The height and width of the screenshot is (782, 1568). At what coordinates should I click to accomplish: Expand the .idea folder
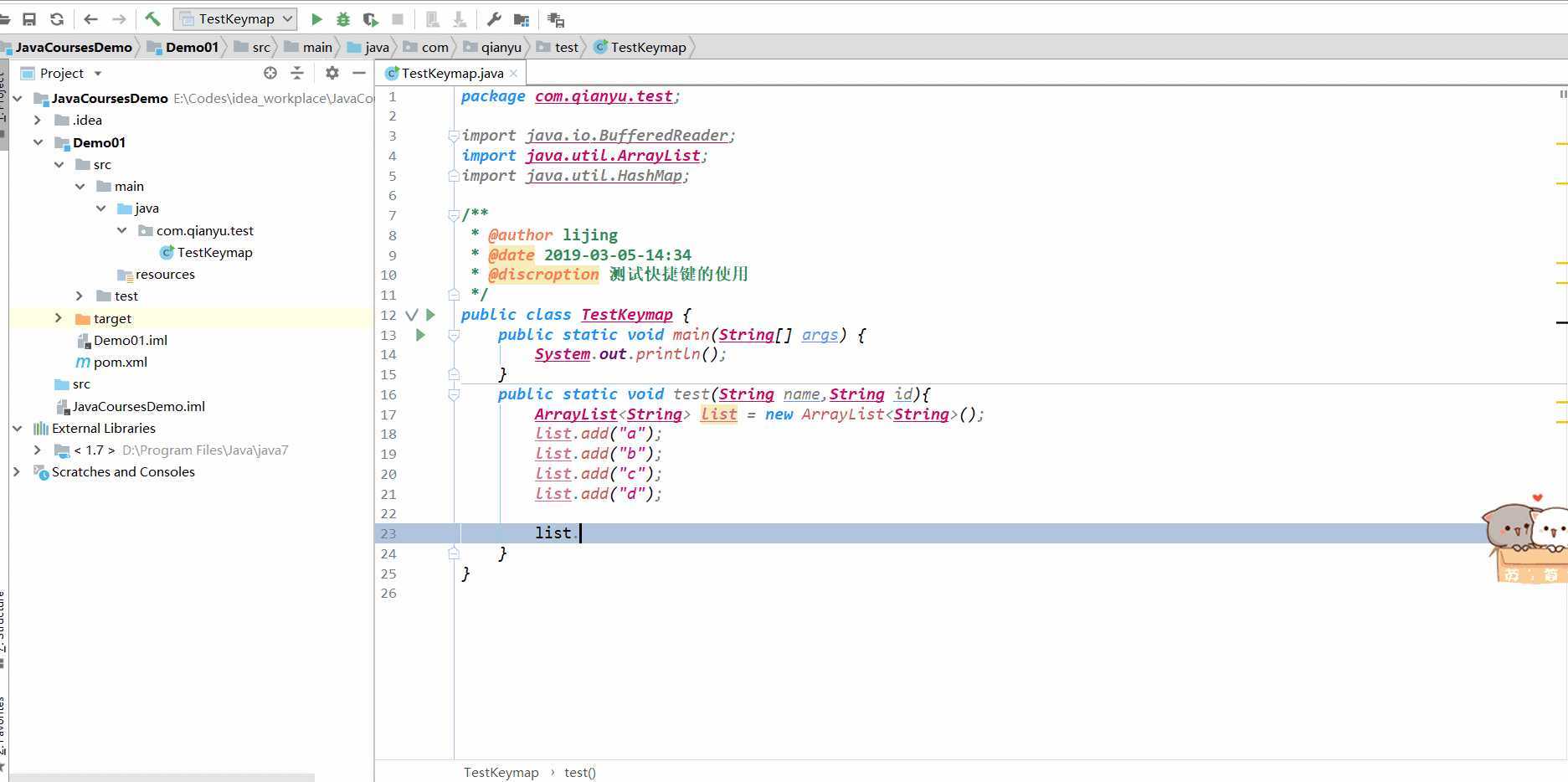click(38, 120)
